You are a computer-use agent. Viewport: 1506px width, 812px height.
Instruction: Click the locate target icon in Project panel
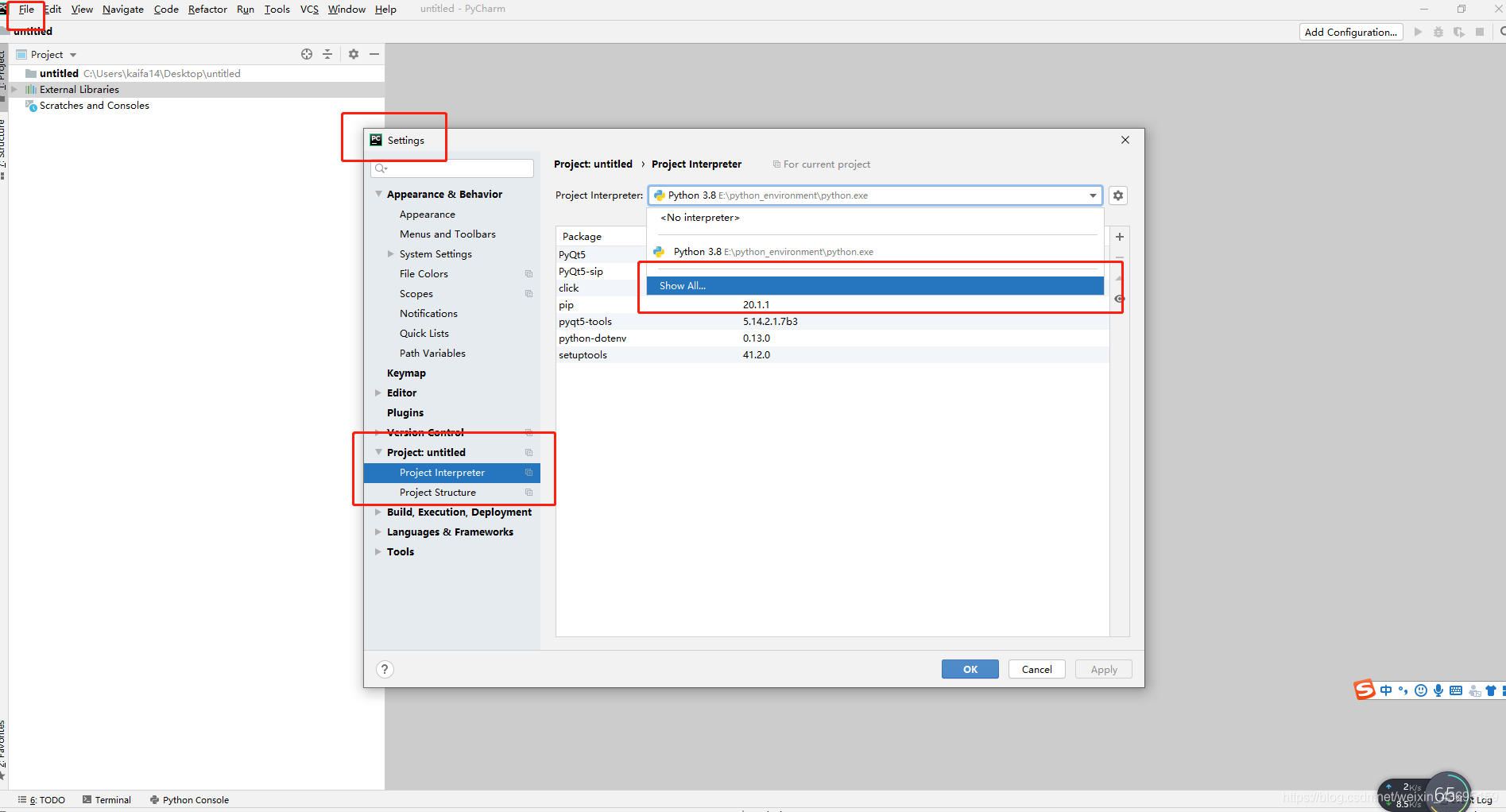tap(307, 54)
